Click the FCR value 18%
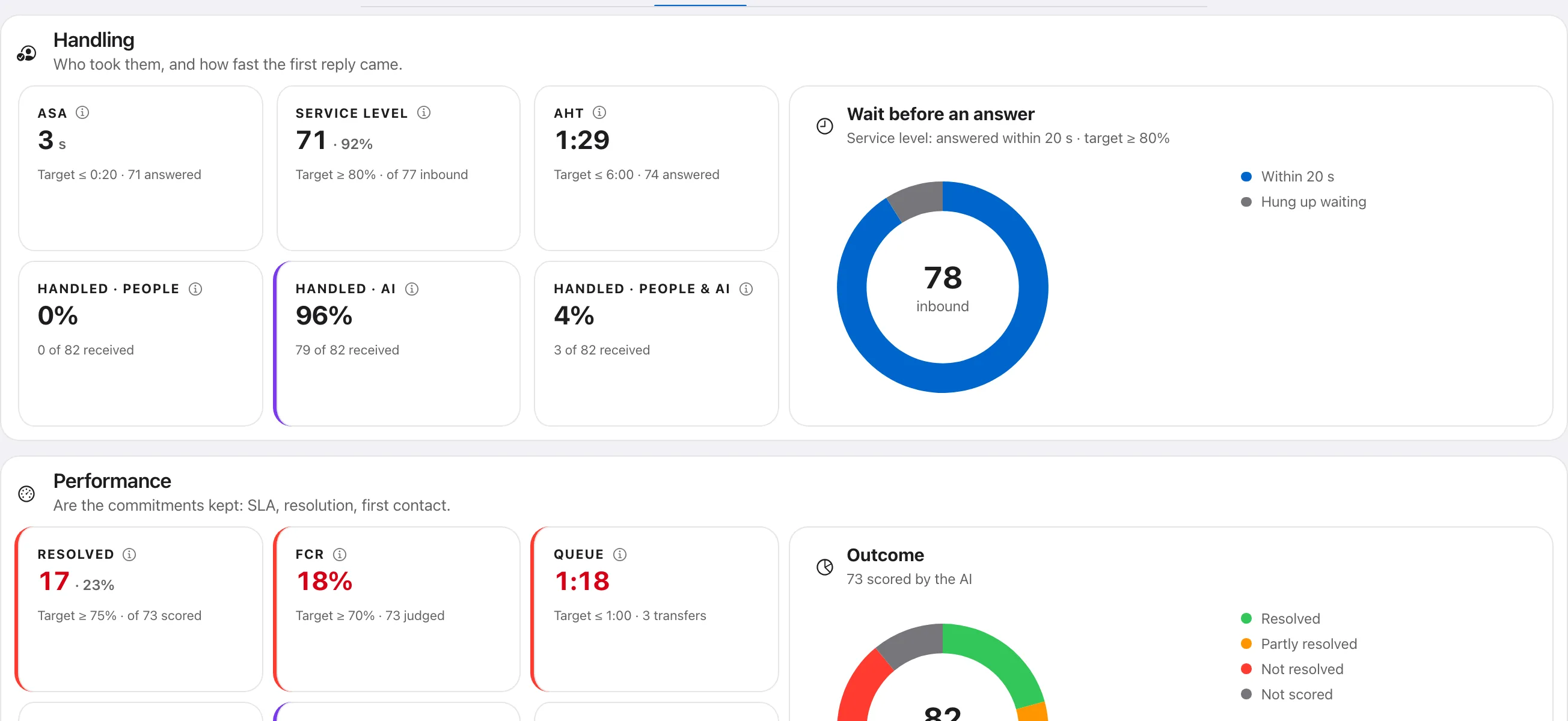1568x721 pixels. [x=324, y=581]
